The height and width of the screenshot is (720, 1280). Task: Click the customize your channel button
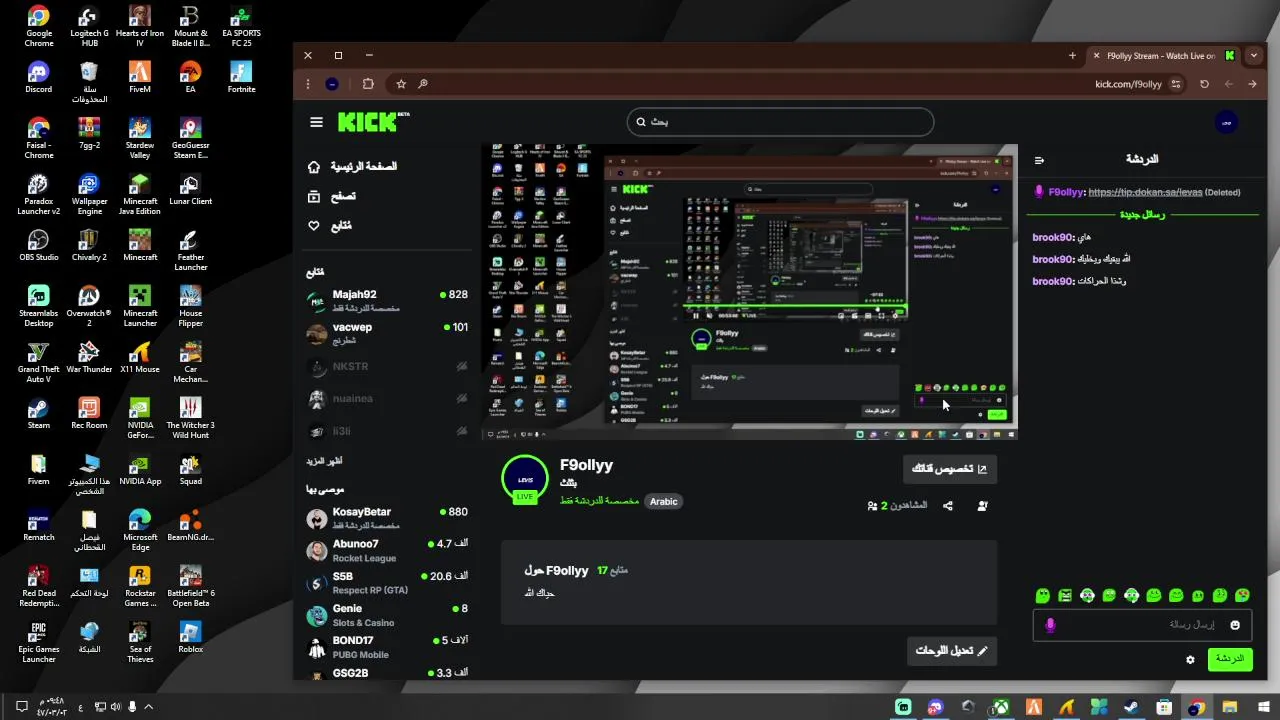click(x=950, y=469)
